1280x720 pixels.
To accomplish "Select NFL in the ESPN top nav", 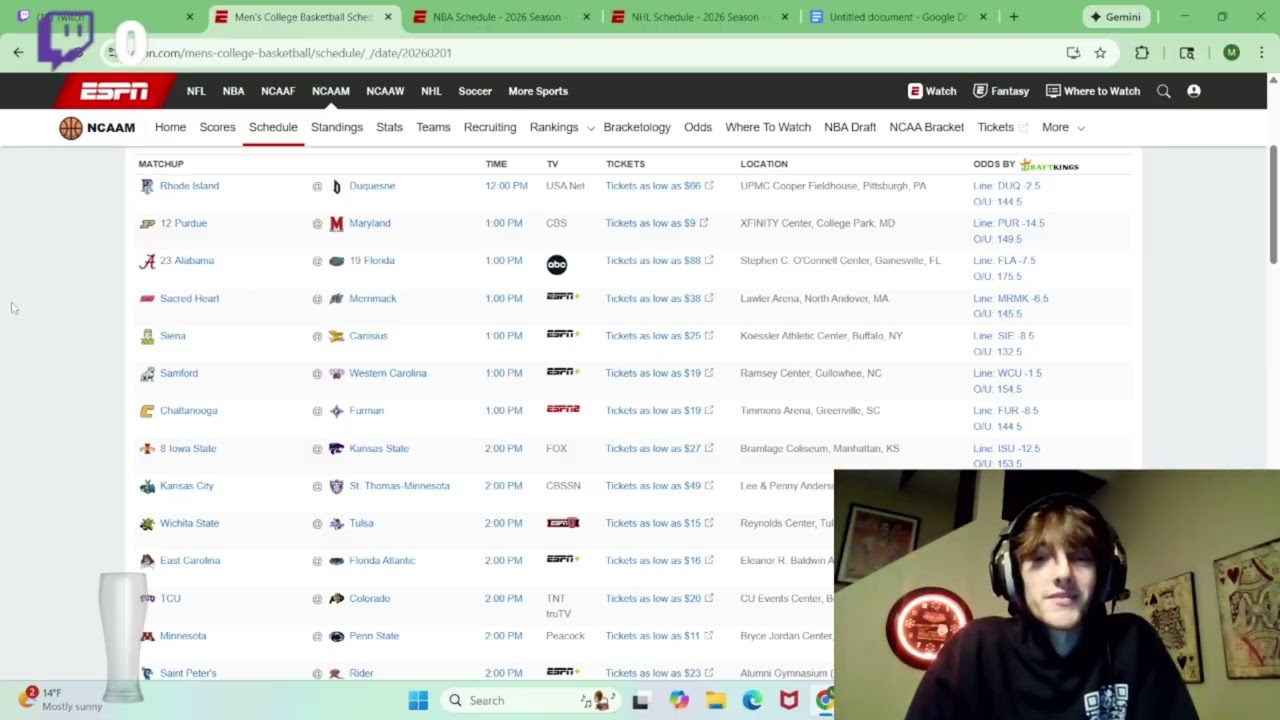I will click(196, 91).
